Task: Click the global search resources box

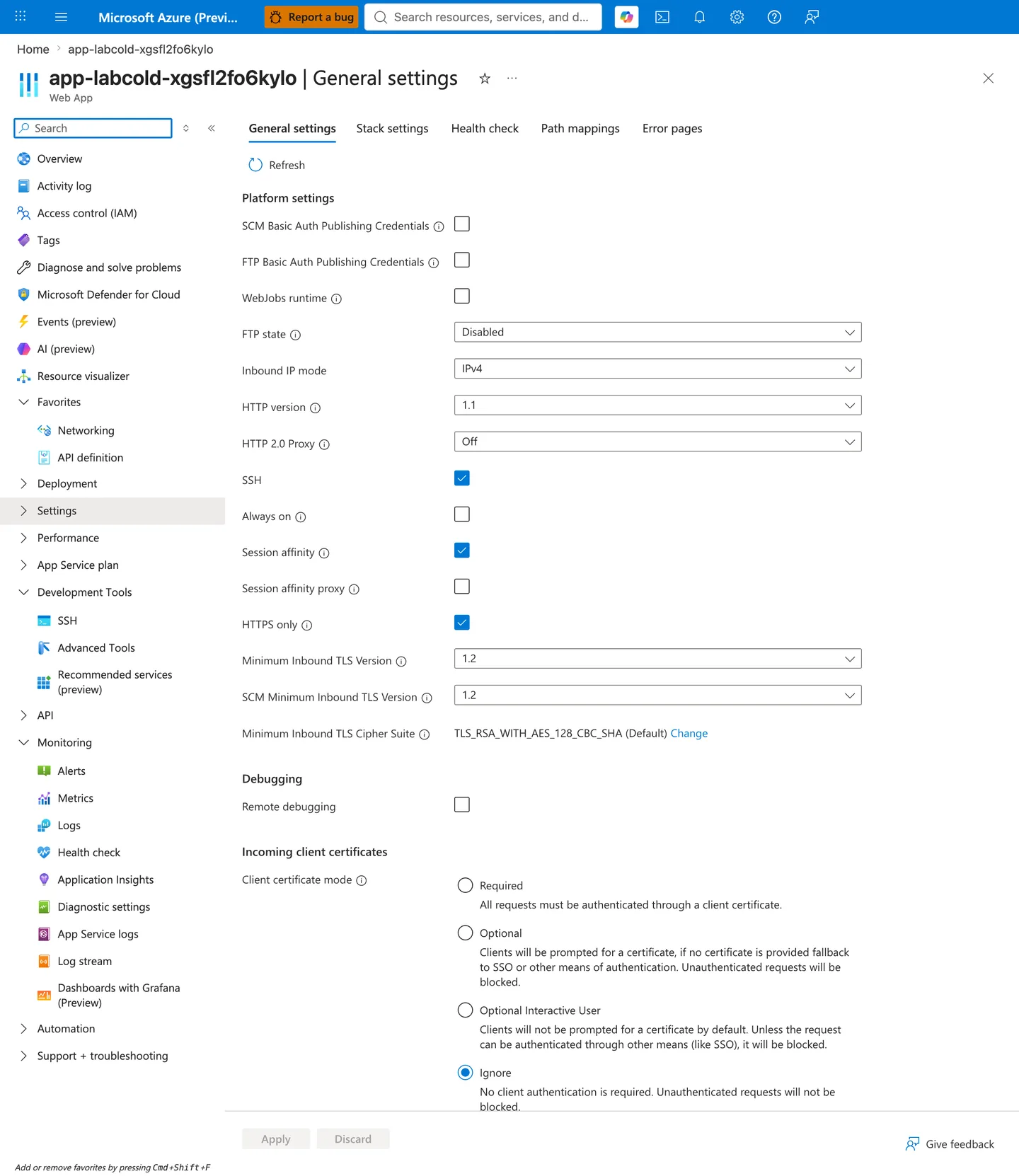Action: 483,17
